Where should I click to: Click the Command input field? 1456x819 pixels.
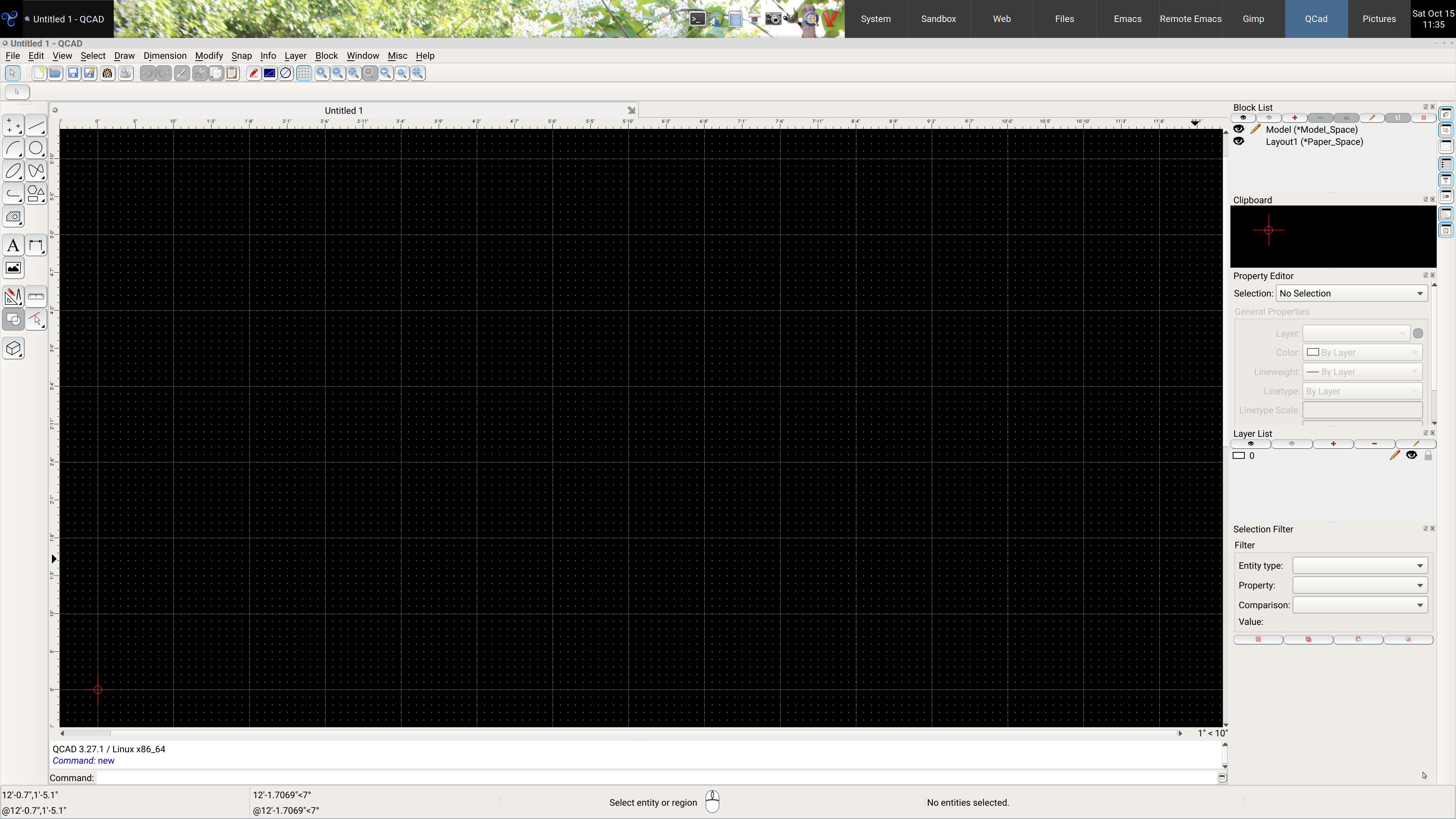click(656, 778)
